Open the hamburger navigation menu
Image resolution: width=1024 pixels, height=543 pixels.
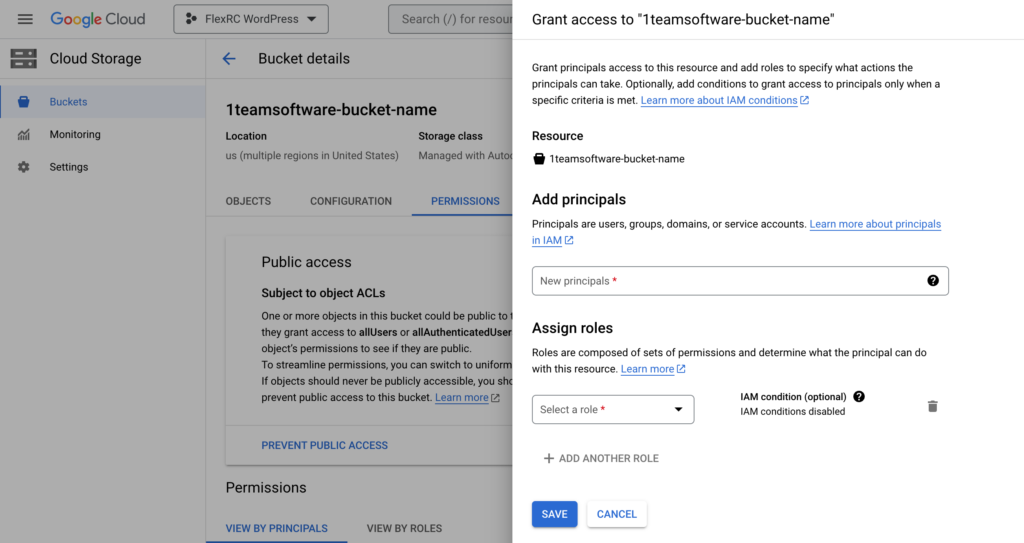coord(25,19)
